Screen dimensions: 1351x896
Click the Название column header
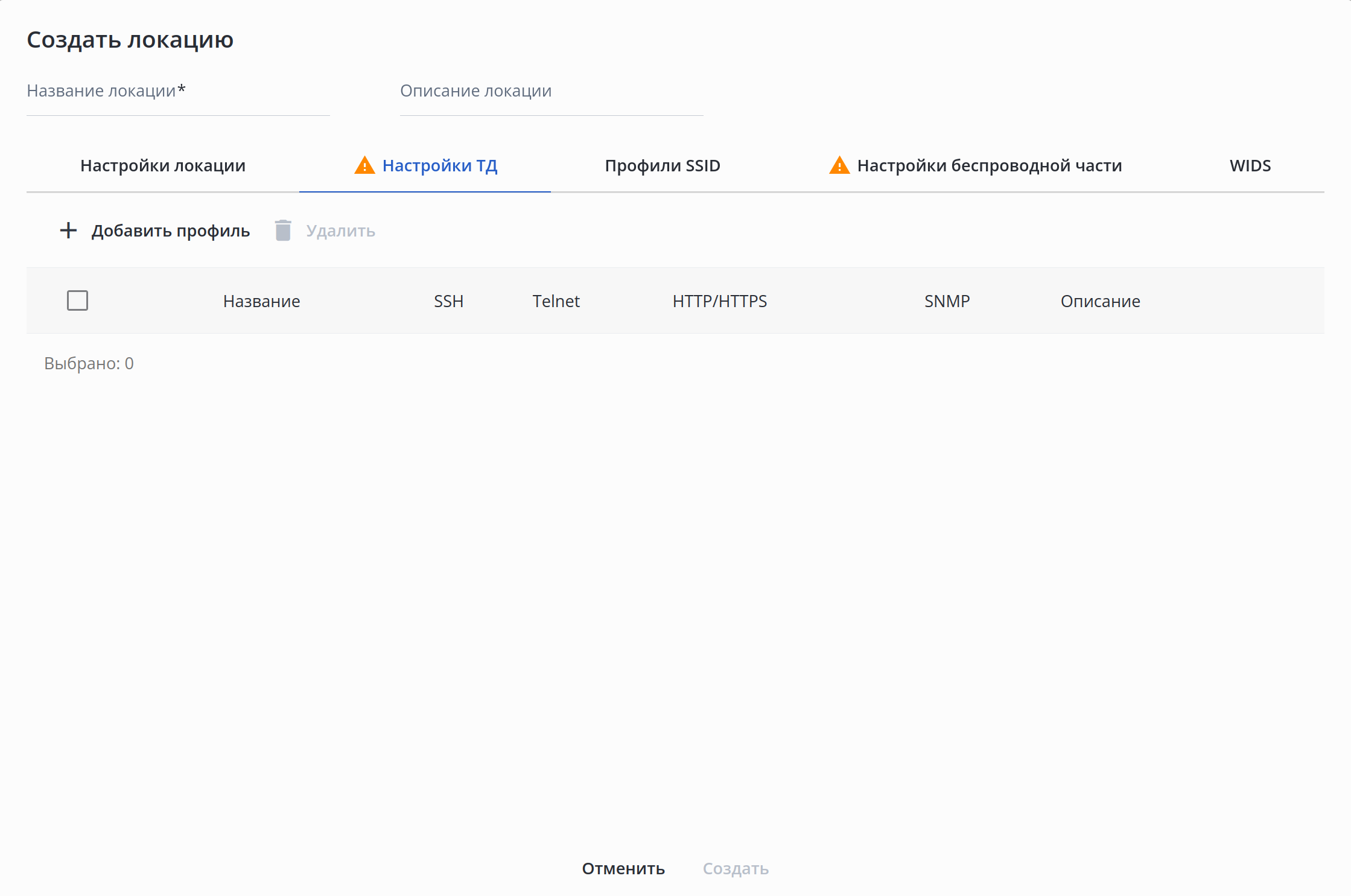(261, 301)
